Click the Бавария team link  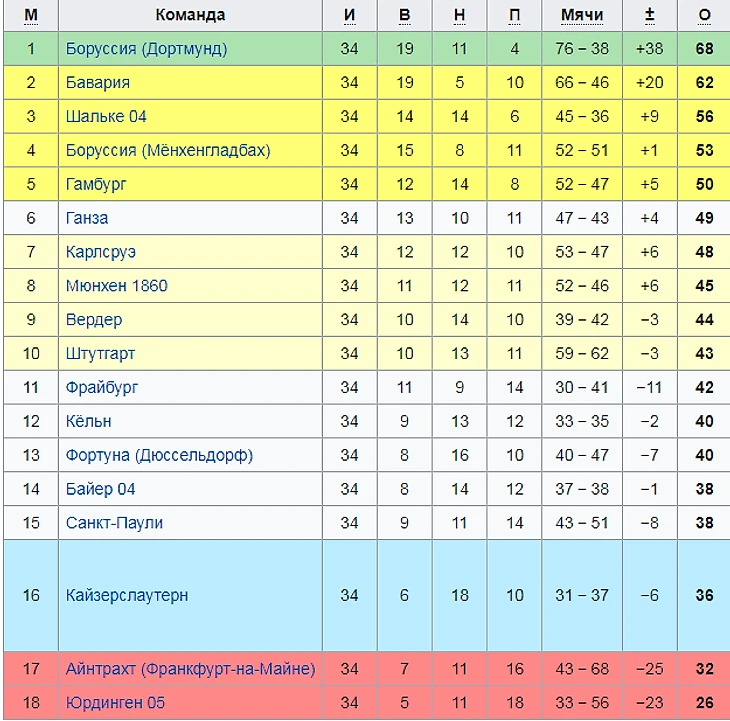pyautogui.click(x=98, y=82)
